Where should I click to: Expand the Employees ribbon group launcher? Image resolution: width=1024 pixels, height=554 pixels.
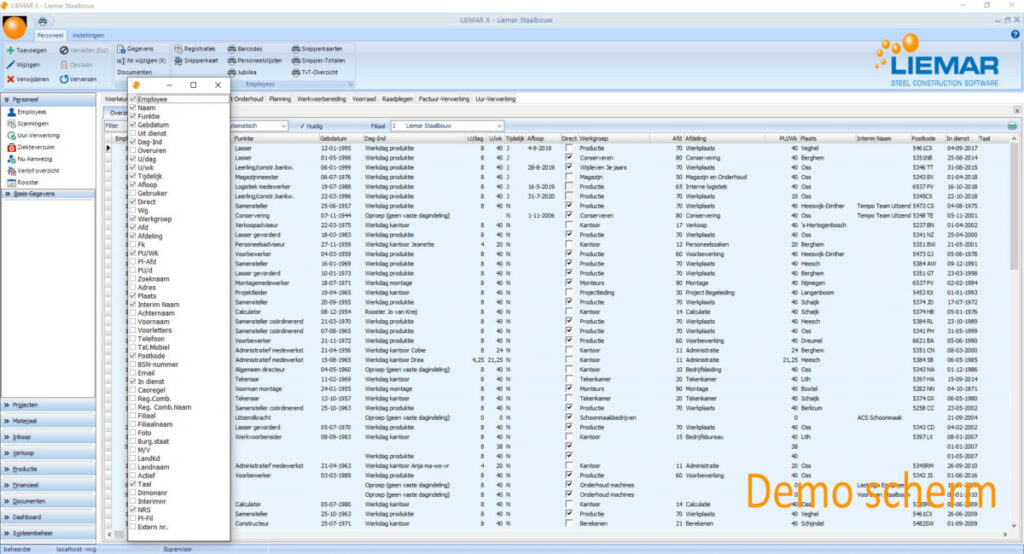[x=351, y=84]
